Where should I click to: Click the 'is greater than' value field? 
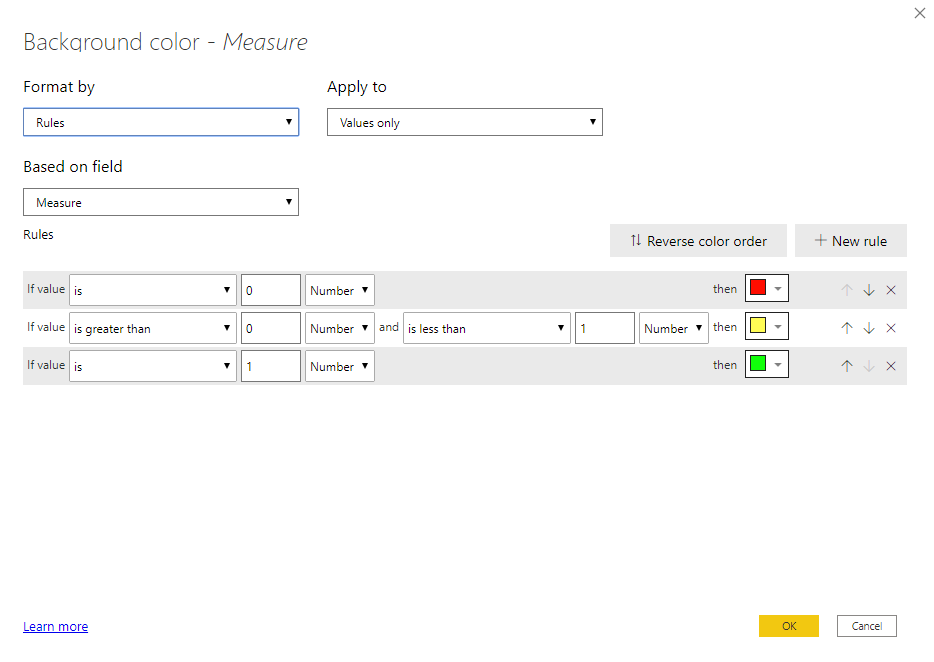[x=271, y=328]
